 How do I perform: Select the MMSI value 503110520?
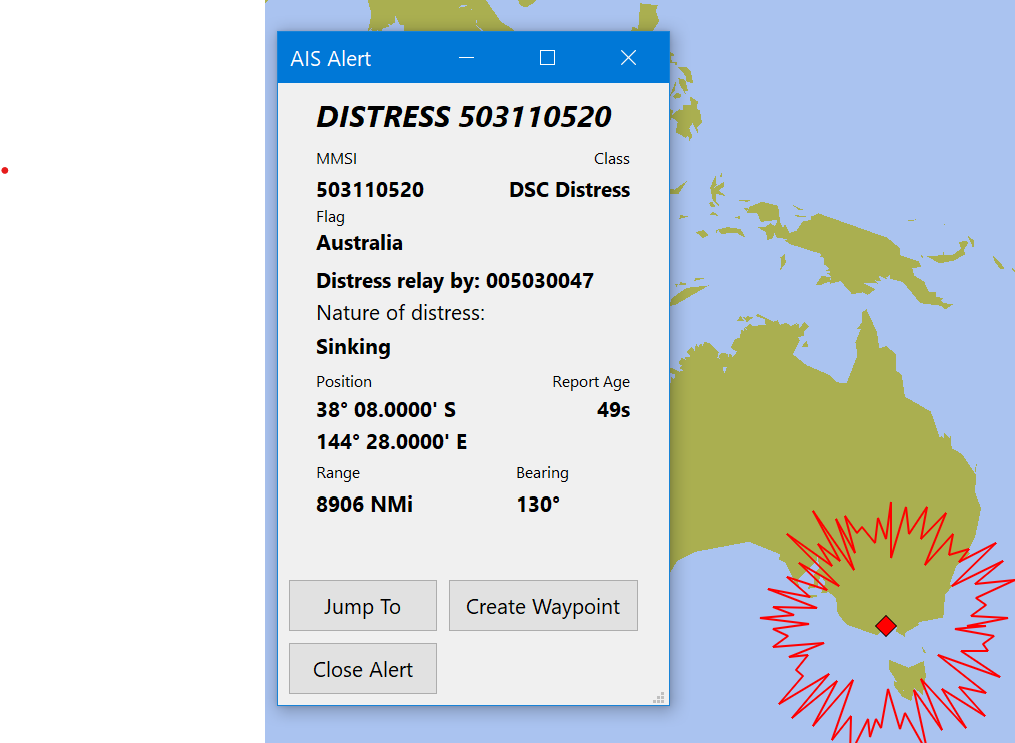[369, 189]
